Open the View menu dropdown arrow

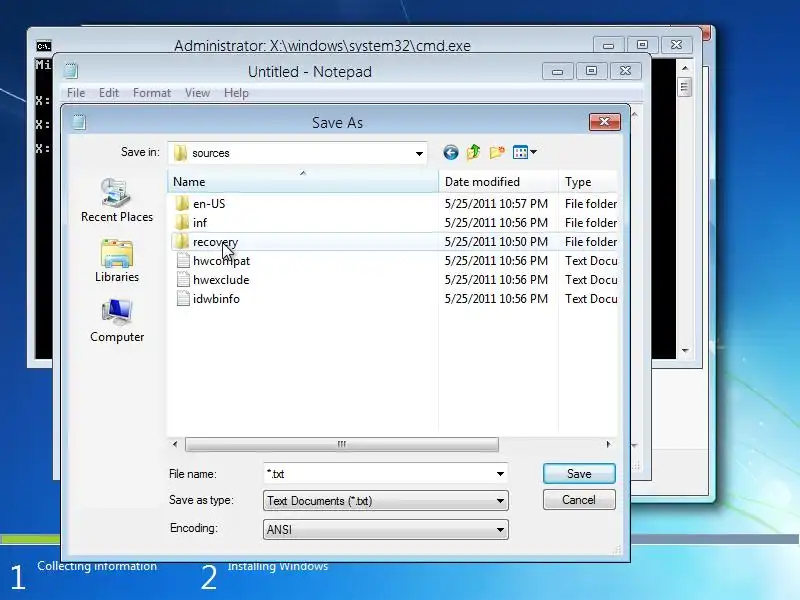[533, 152]
